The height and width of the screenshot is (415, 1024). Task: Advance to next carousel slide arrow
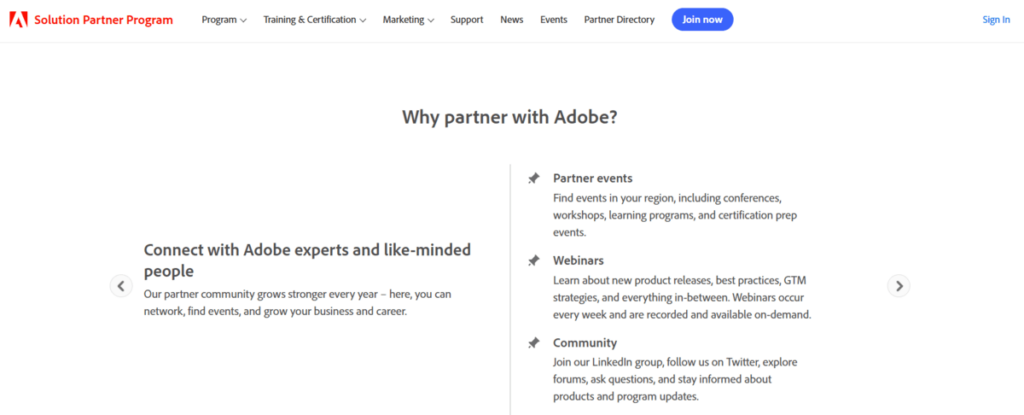899,286
